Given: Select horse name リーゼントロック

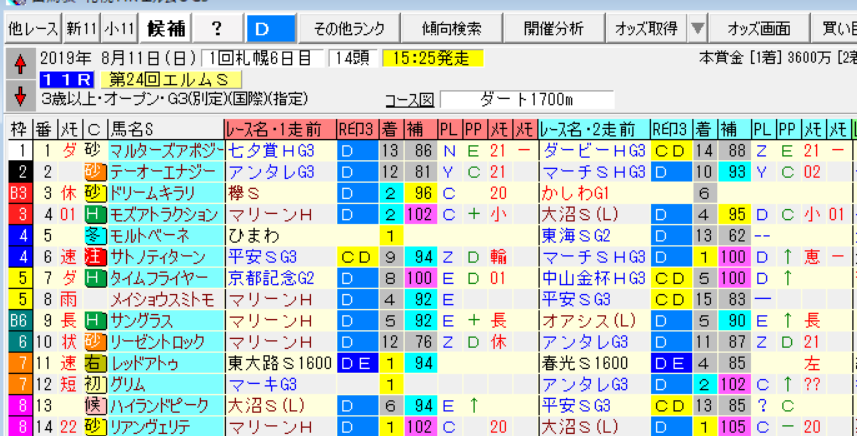Looking at the screenshot, I should (166, 343).
